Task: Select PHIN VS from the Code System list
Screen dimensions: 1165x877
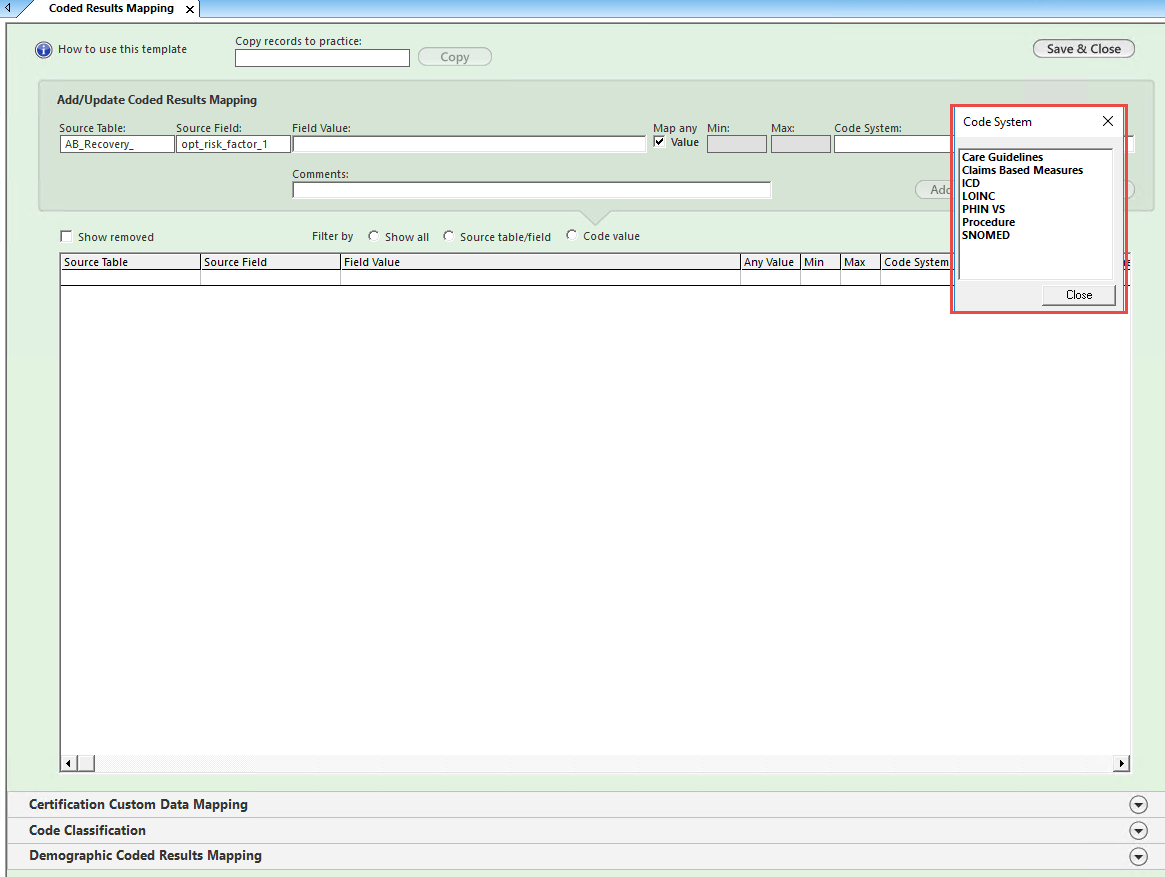Action: (983, 209)
